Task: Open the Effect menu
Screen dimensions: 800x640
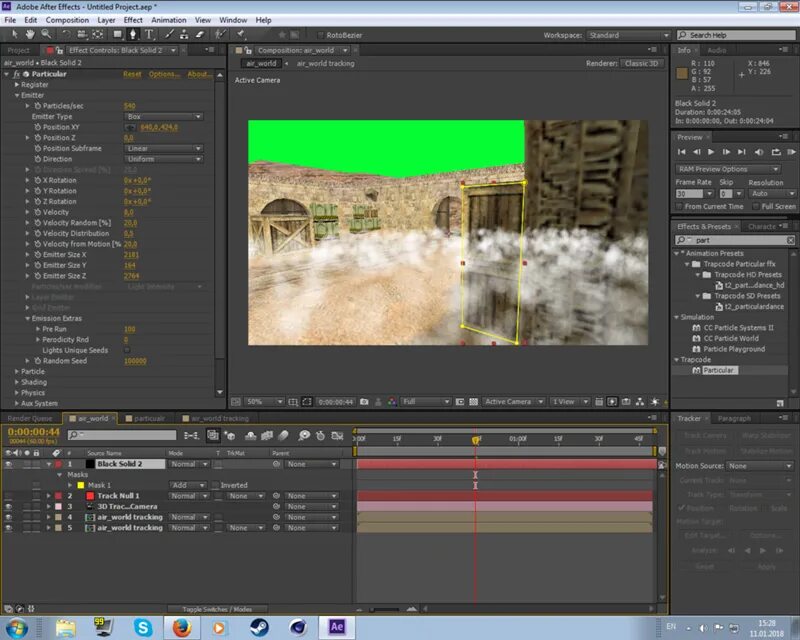Action: [x=133, y=20]
